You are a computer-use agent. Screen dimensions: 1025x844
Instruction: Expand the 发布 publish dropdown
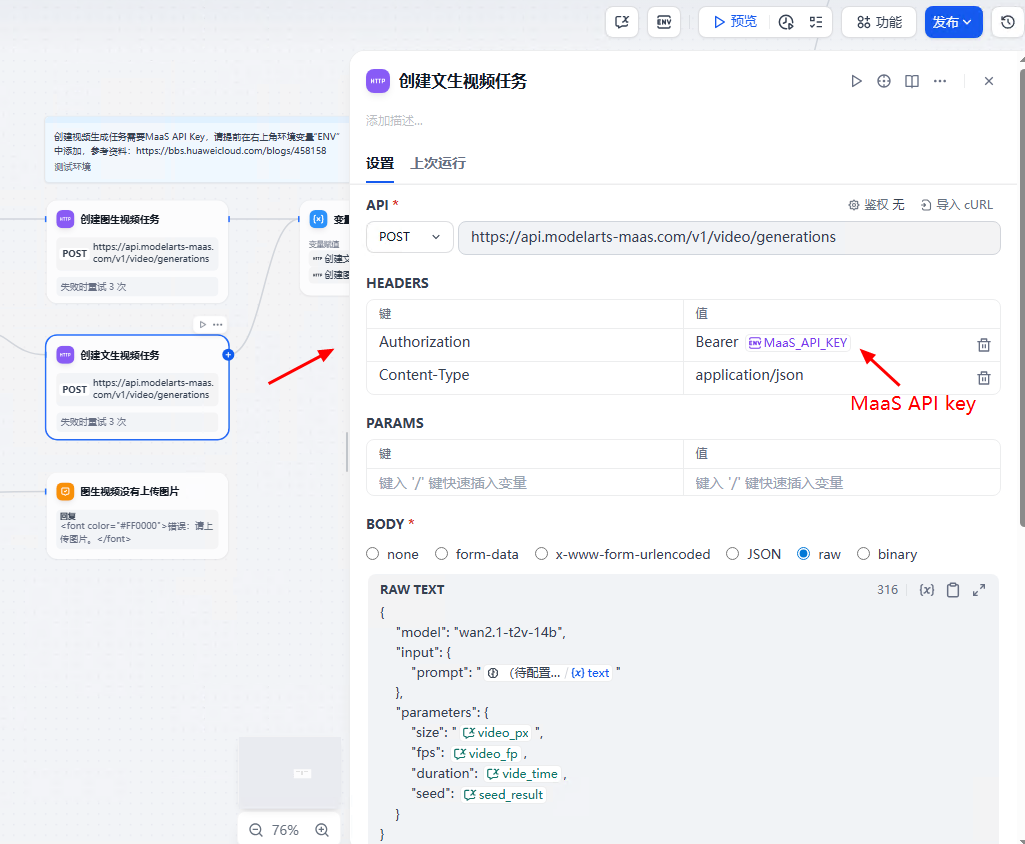tap(953, 22)
